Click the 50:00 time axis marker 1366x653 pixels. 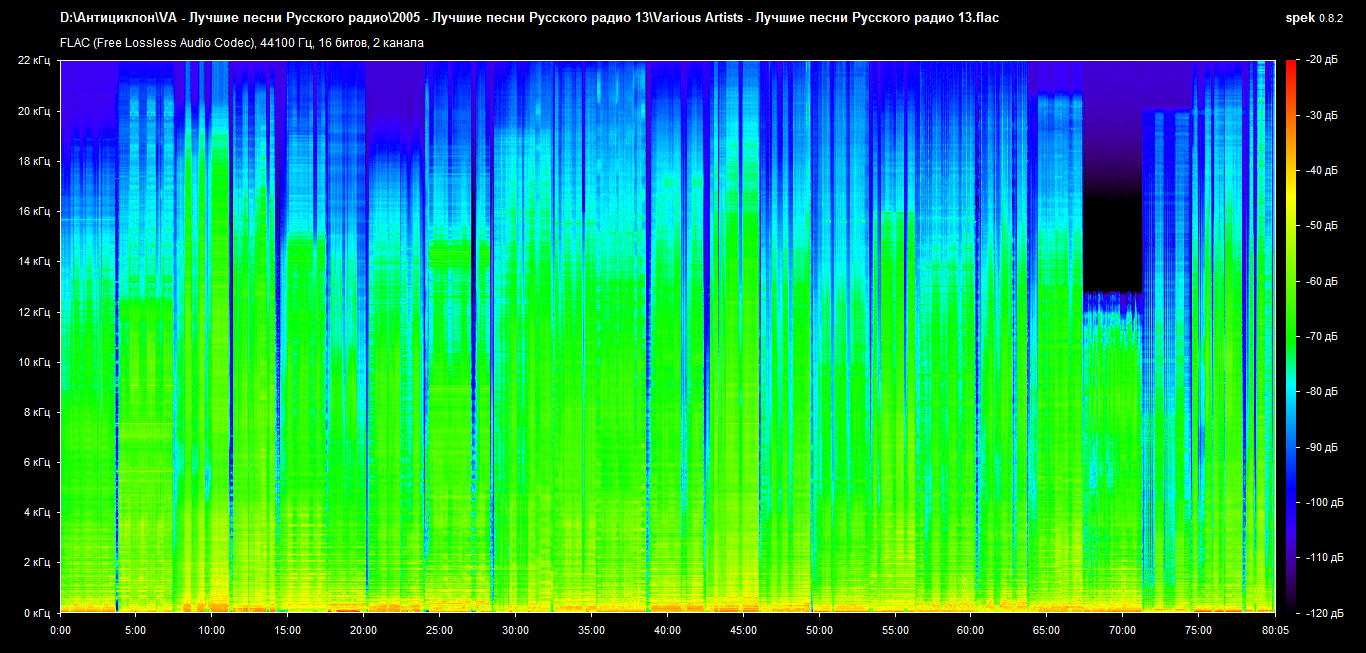tap(819, 630)
